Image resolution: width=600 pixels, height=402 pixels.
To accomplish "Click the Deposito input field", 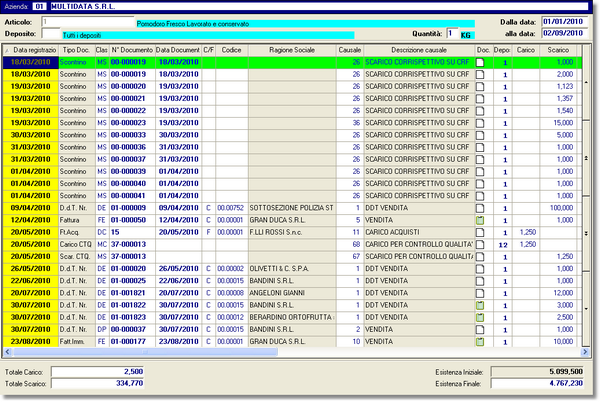I will pos(51,34).
